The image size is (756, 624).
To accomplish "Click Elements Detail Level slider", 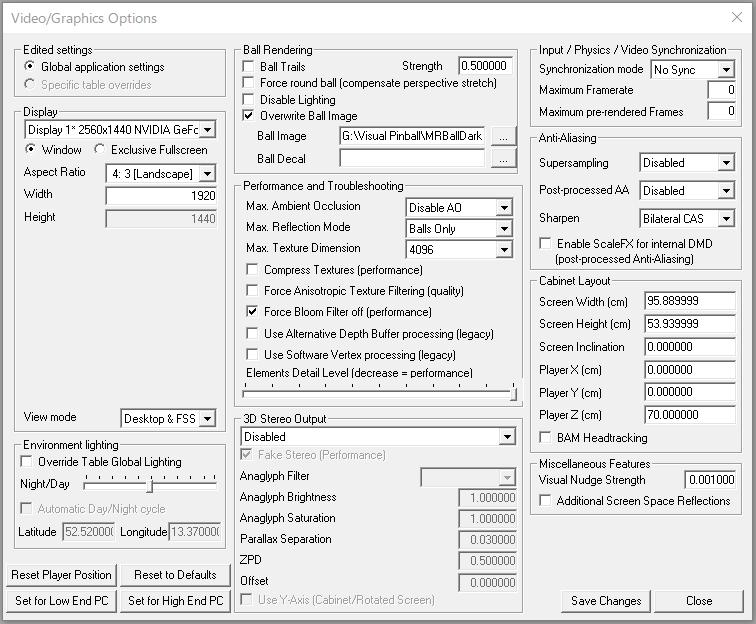I will tap(379, 393).
